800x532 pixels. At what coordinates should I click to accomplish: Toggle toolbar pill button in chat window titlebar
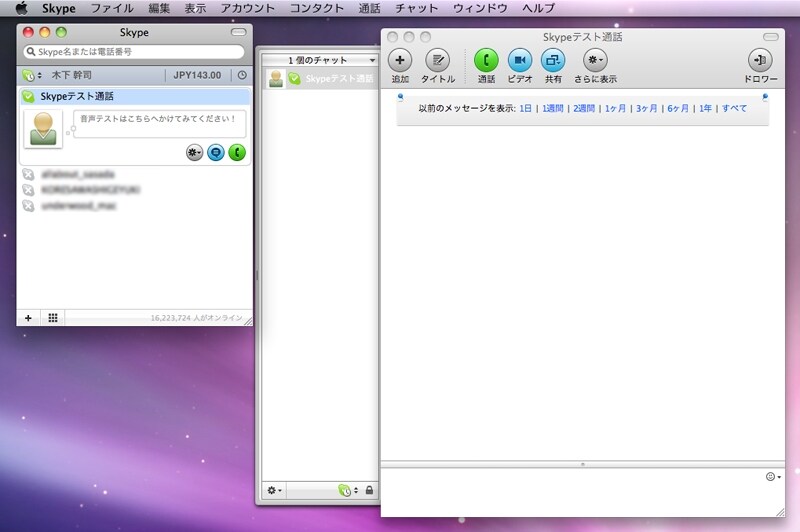pos(770,37)
